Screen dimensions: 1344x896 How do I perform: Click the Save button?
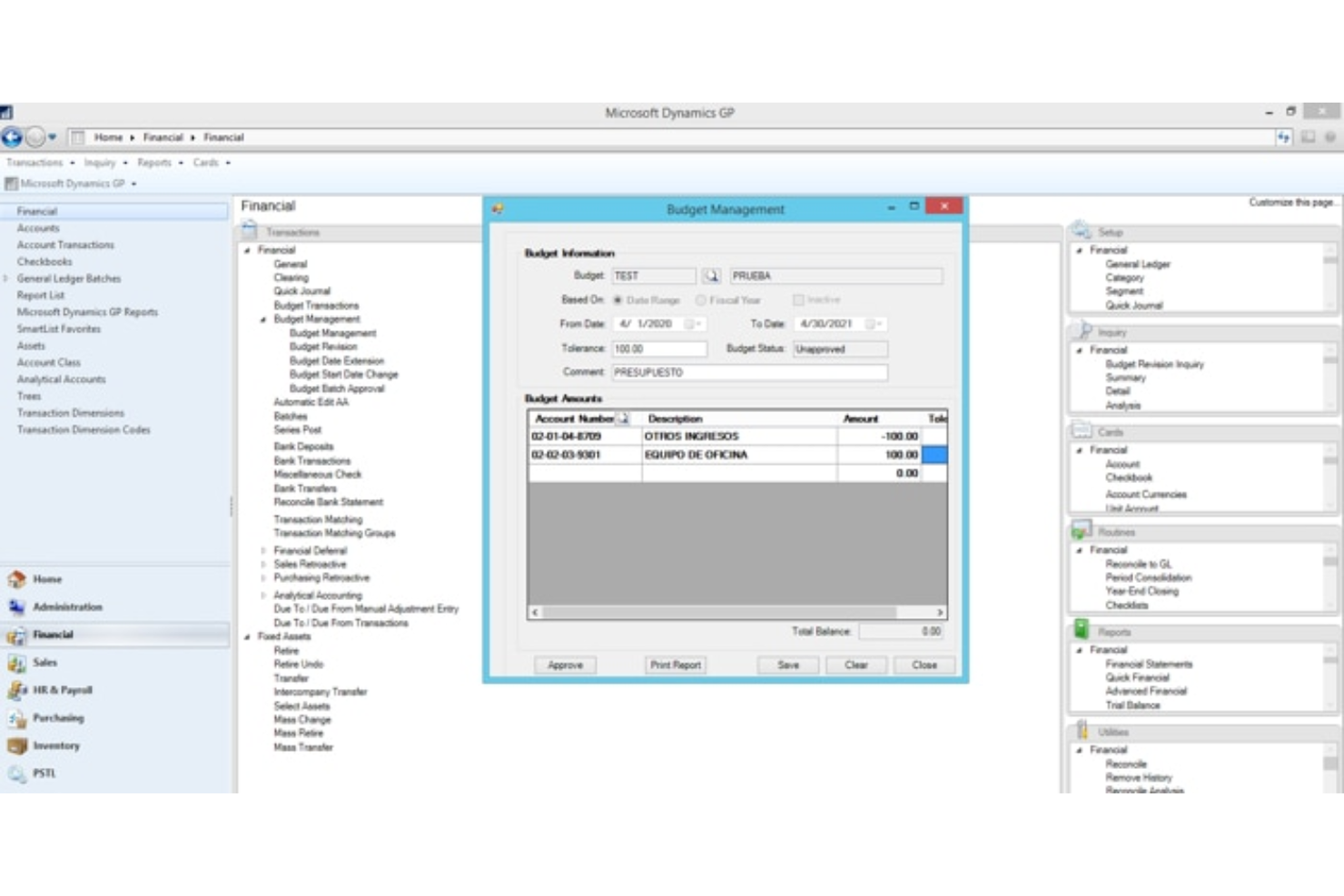788,665
